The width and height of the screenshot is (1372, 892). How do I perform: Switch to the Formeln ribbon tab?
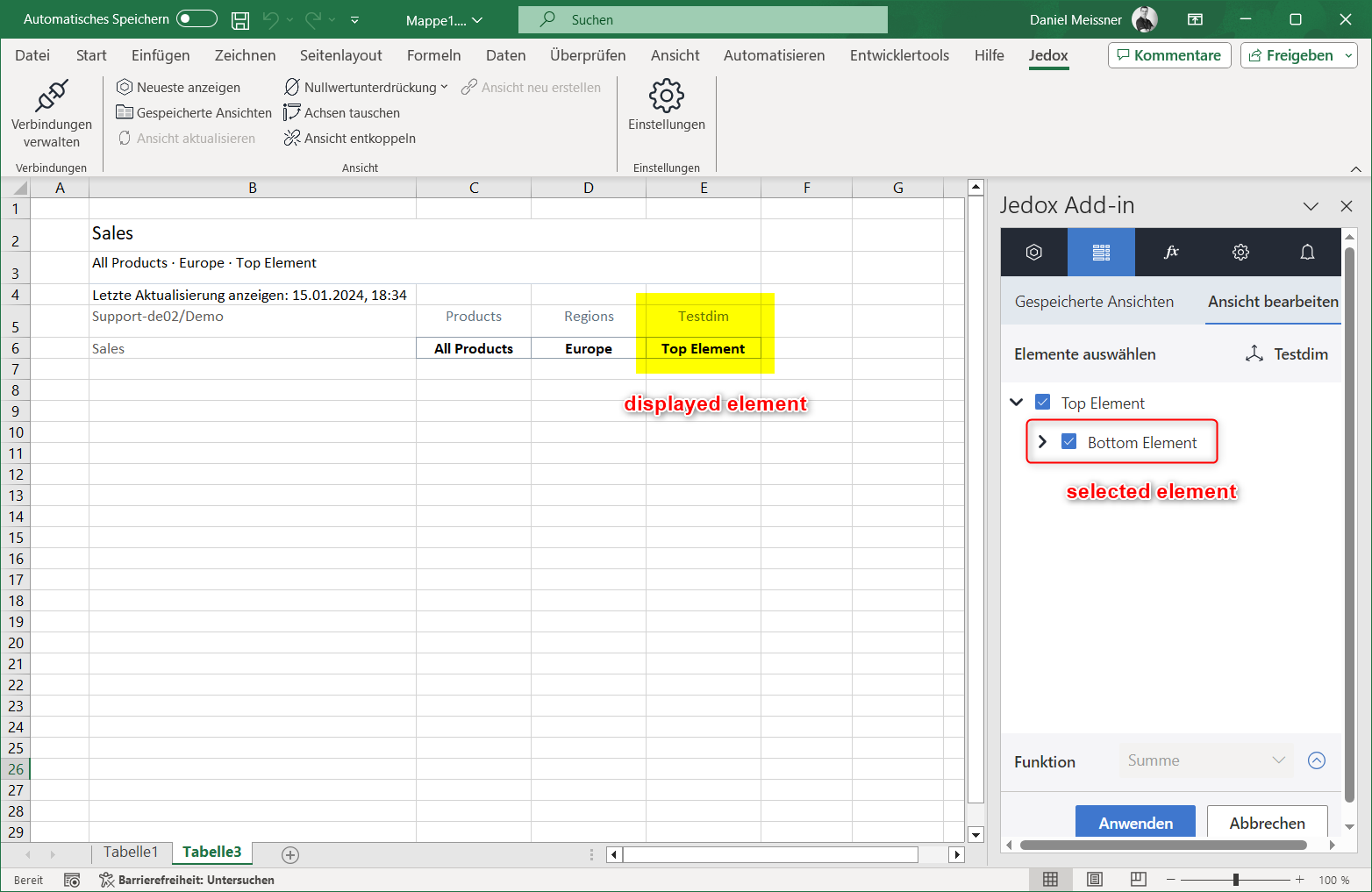point(433,55)
